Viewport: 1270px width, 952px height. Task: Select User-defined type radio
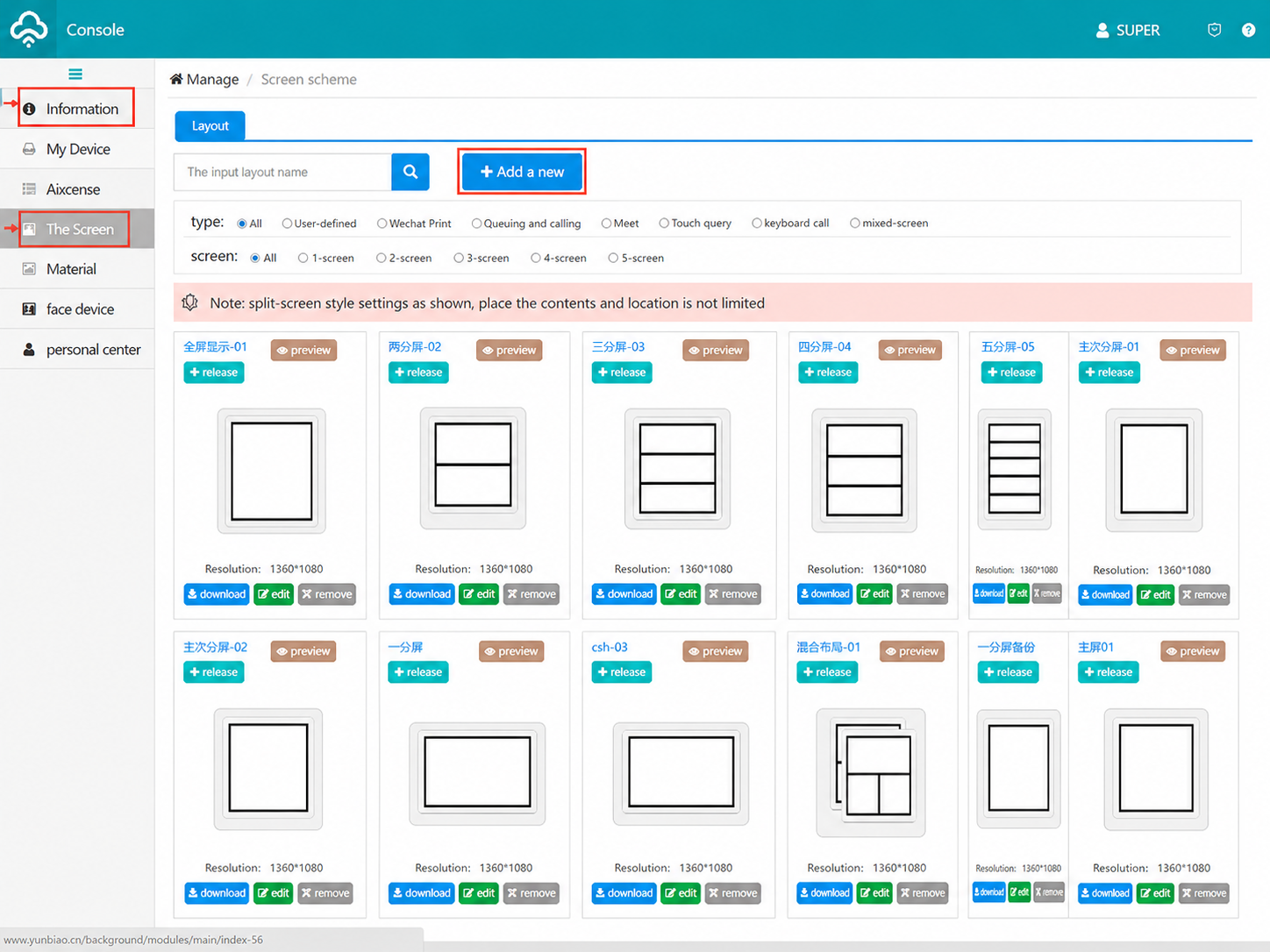287,224
